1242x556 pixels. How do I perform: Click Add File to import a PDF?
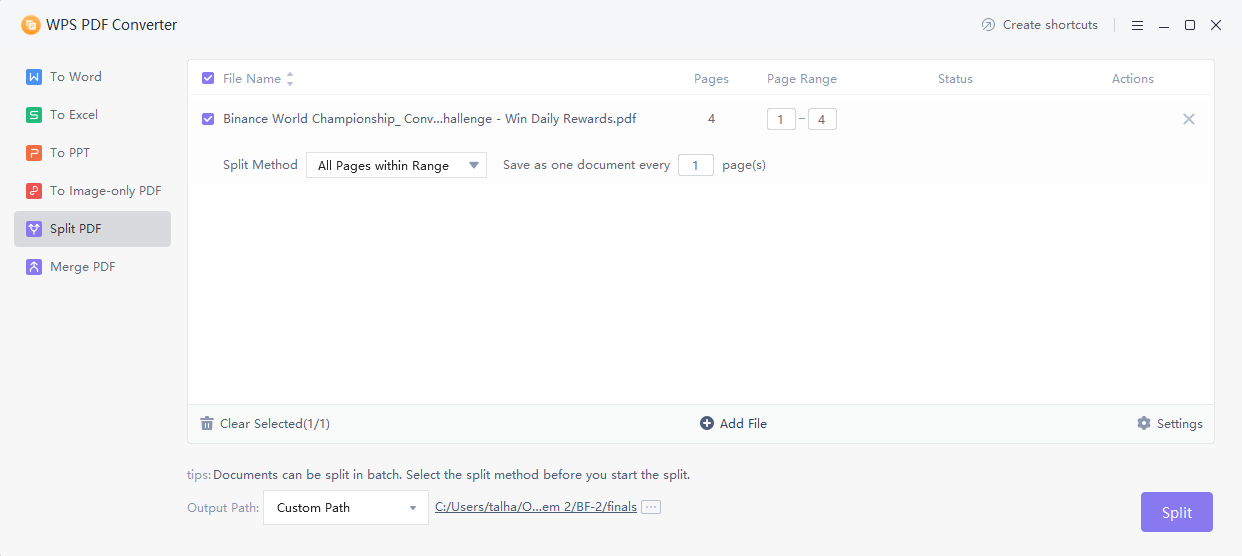[x=733, y=424]
